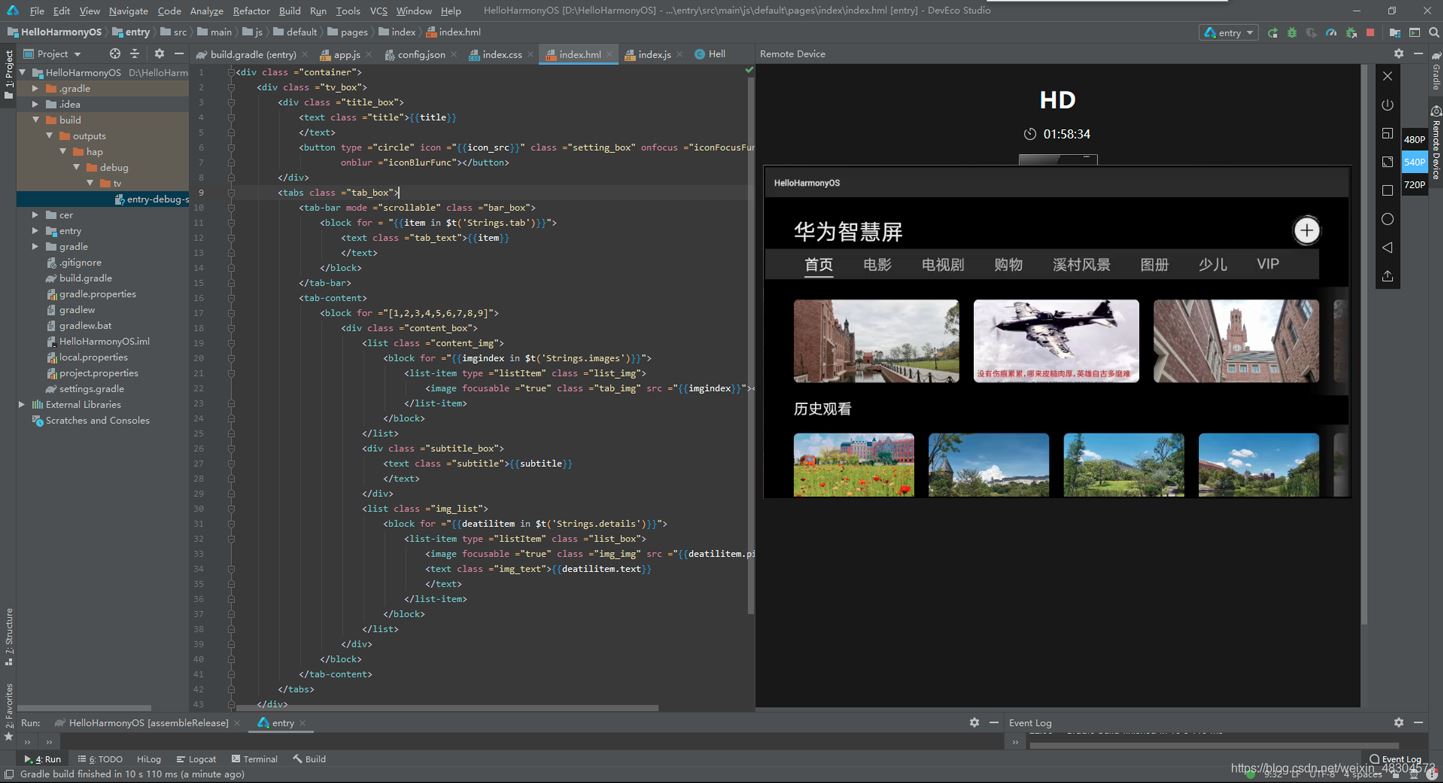Open the search magnifier icon top right
Image resolution: width=1443 pixels, height=783 pixels.
click(x=1434, y=33)
